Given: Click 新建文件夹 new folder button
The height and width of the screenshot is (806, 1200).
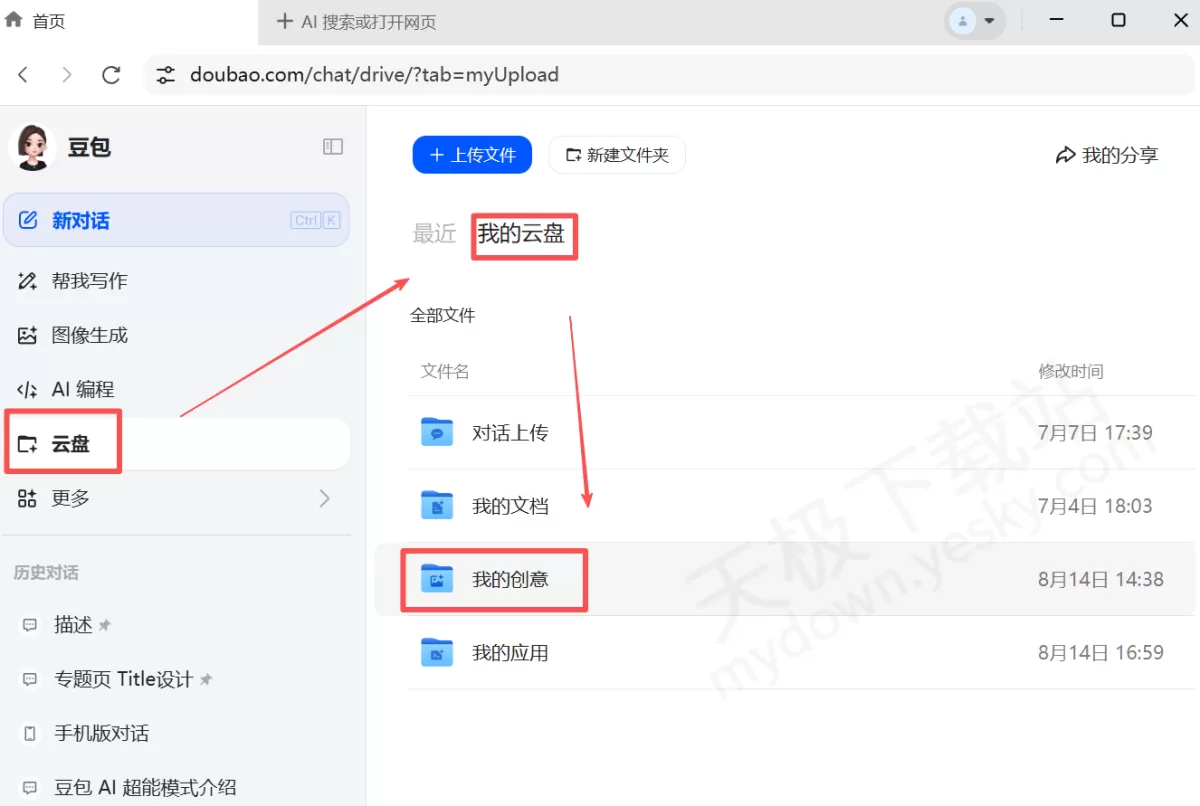Looking at the screenshot, I should pyautogui.click(x=617, y=155).
